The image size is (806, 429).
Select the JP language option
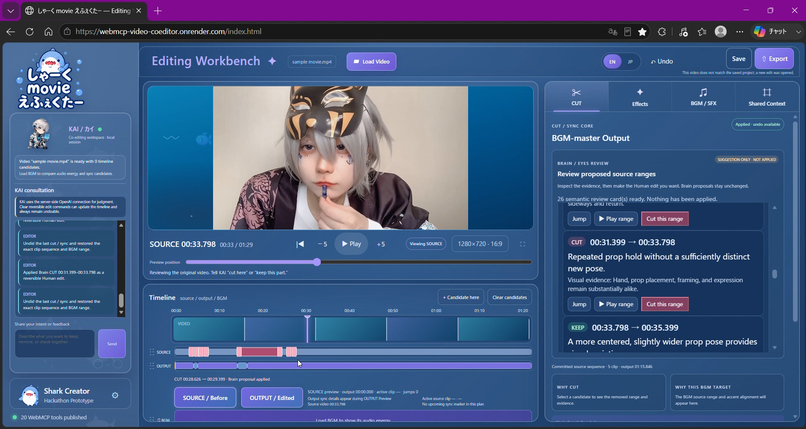pyautogui.click(x=630, y=62)
